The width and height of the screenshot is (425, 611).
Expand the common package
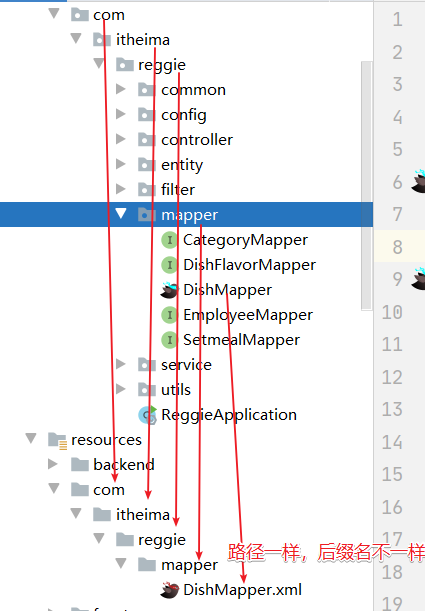coord(121,89)
